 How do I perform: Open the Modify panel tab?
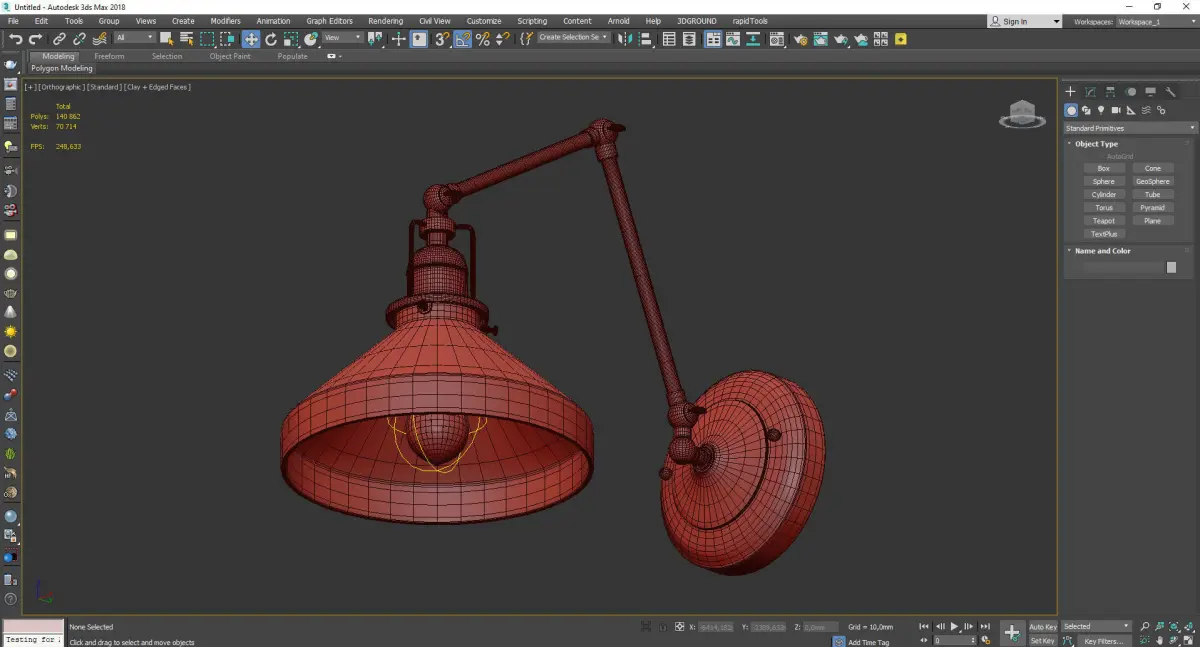tap(1090, 92)
